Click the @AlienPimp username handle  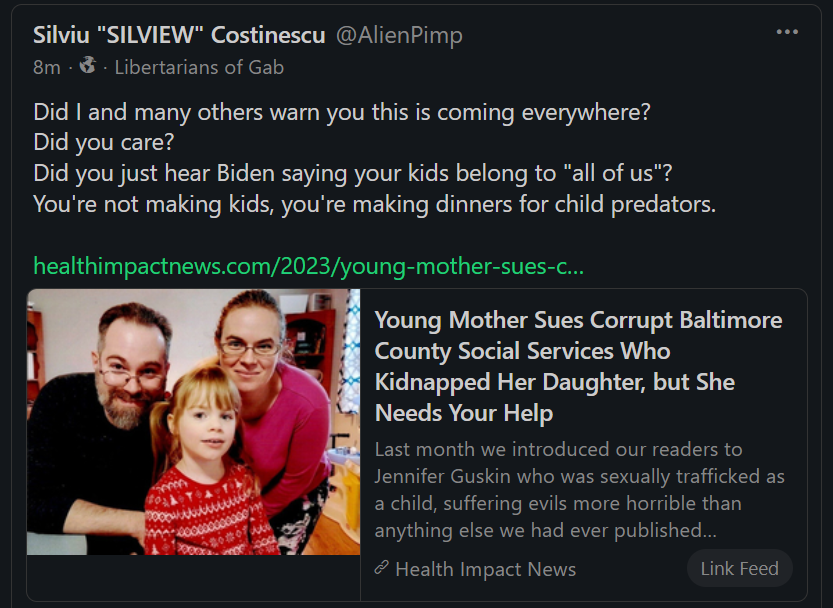[398, 35]
